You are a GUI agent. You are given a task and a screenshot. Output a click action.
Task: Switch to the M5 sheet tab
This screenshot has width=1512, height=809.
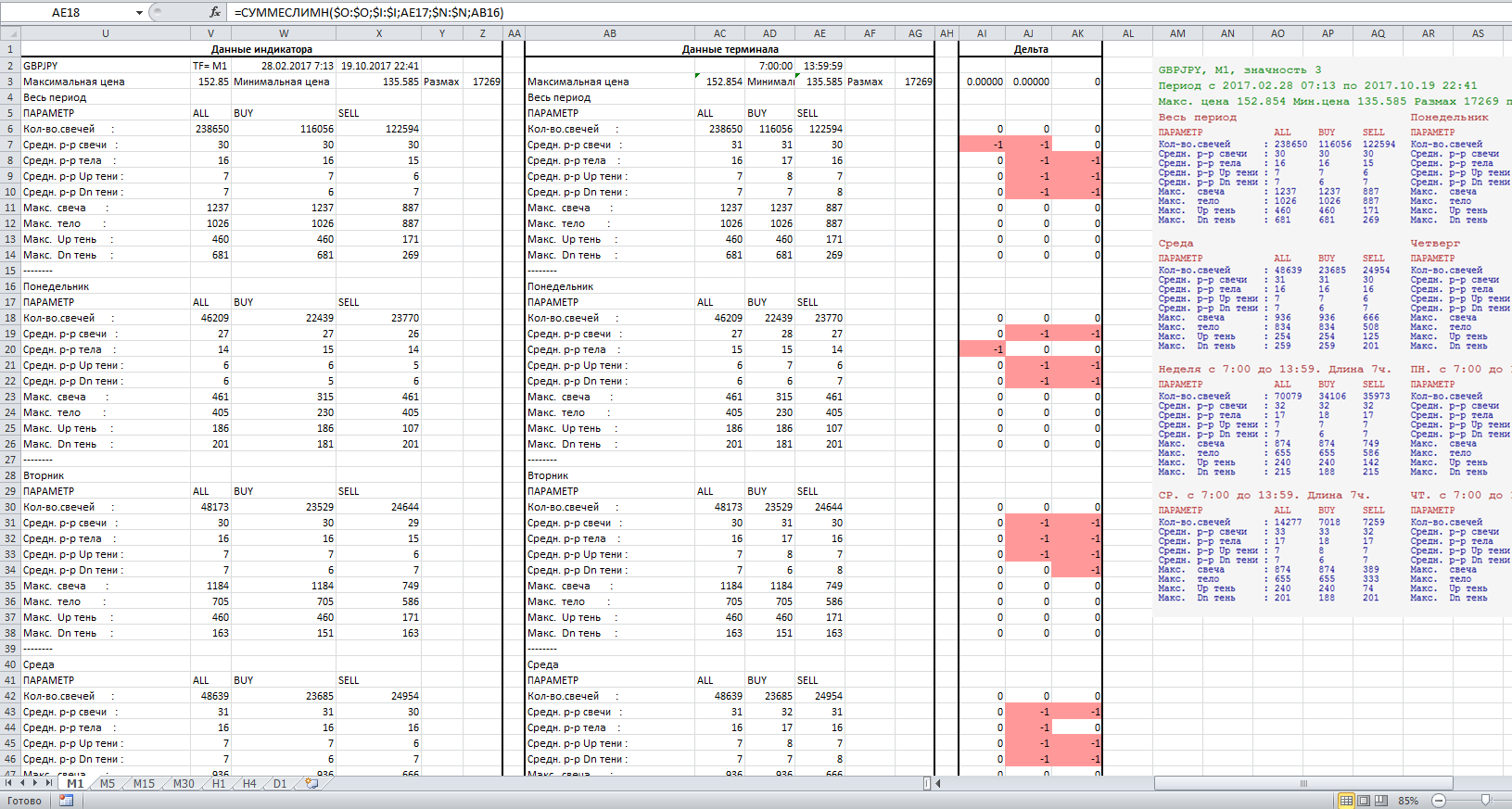pos(108,784)
